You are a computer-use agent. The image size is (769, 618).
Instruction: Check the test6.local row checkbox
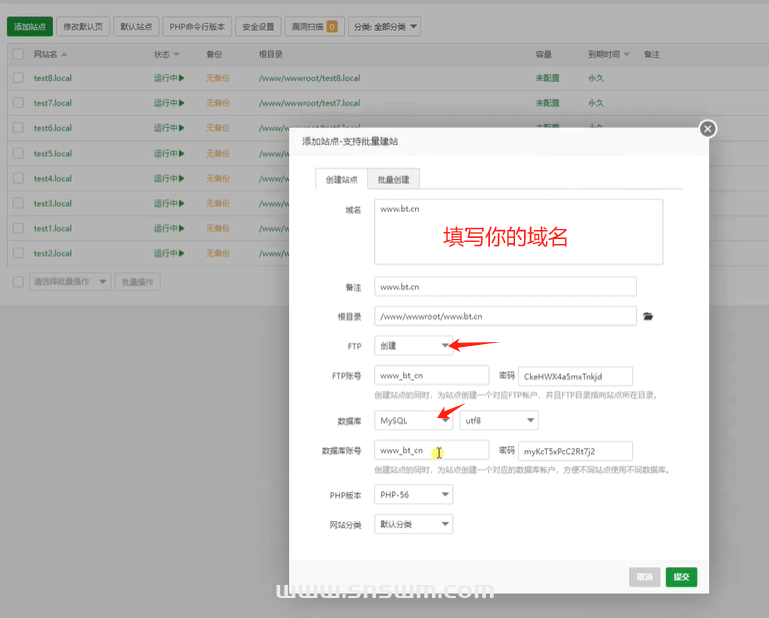pyautogui.click(x=18, y=128)
